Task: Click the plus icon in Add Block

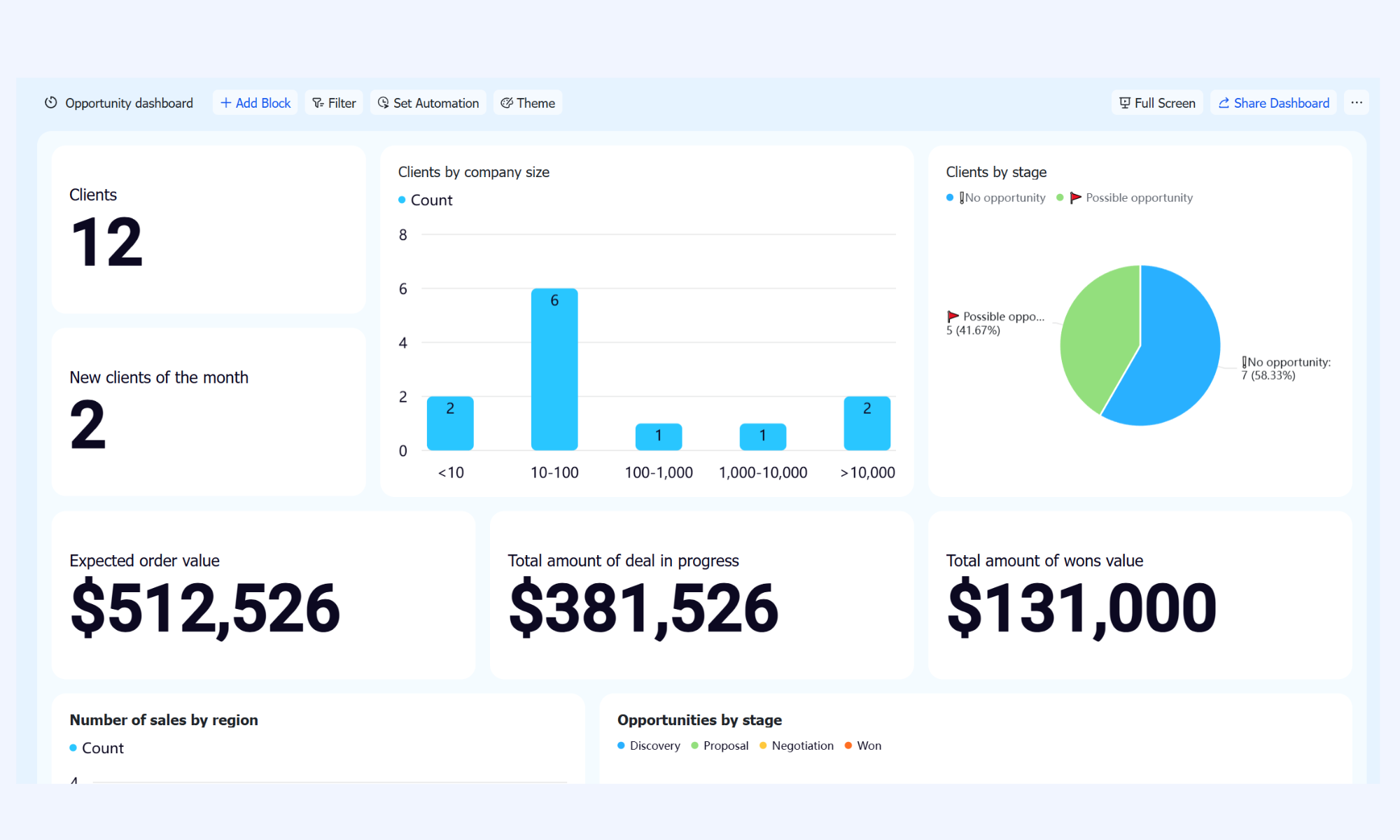Action: 226,103
